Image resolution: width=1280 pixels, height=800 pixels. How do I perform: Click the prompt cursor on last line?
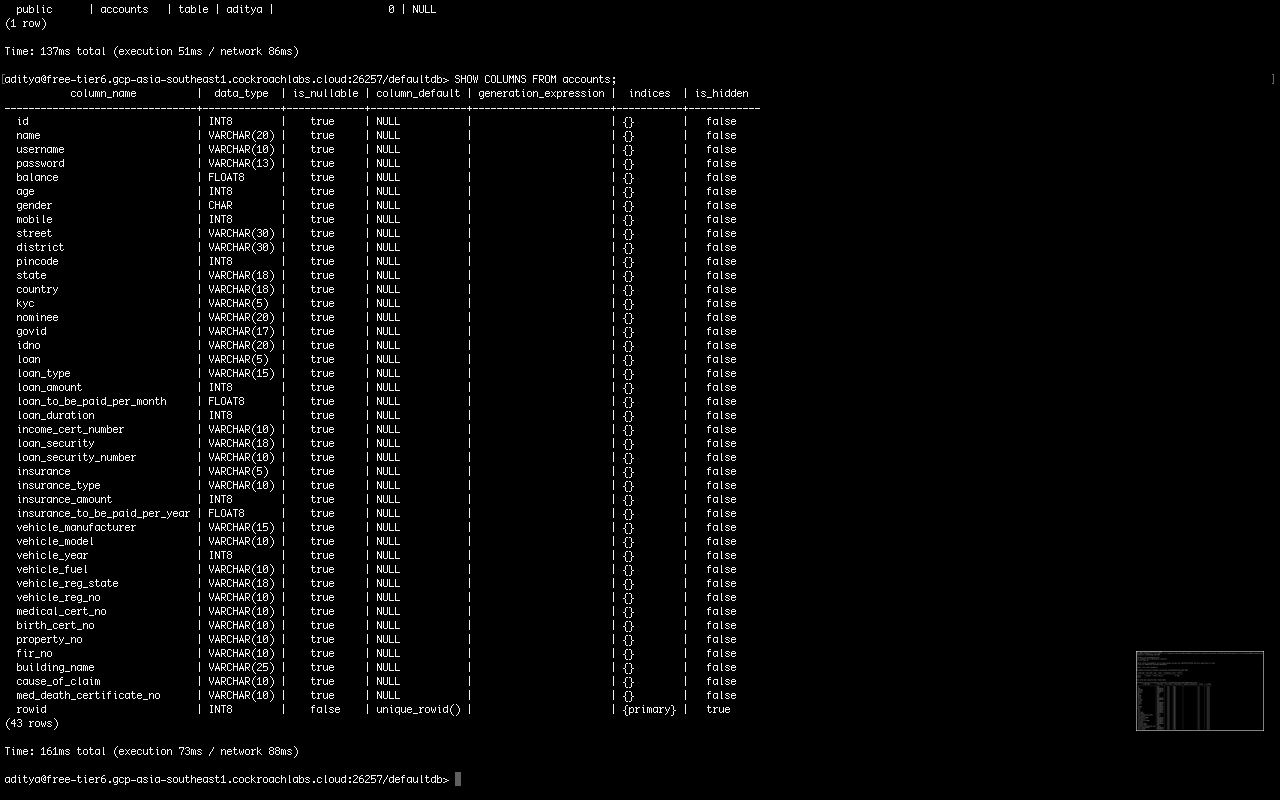coord(458,779)
